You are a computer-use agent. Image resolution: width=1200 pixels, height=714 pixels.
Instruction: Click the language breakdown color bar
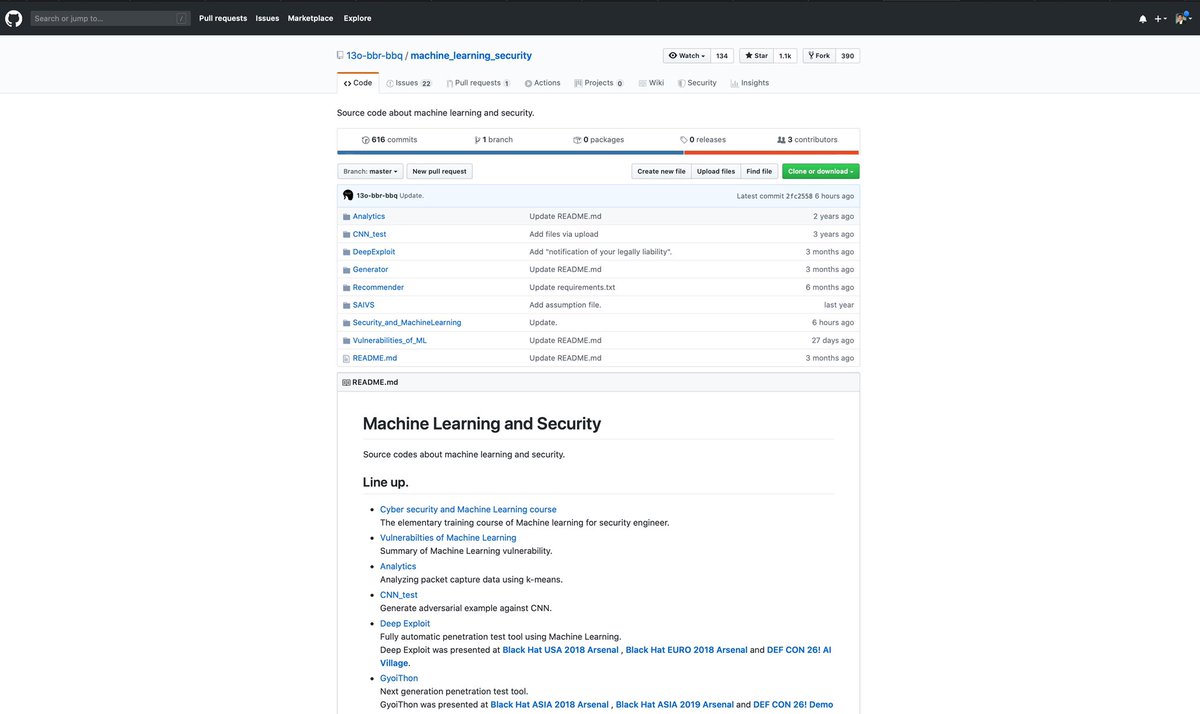[598, 153]
